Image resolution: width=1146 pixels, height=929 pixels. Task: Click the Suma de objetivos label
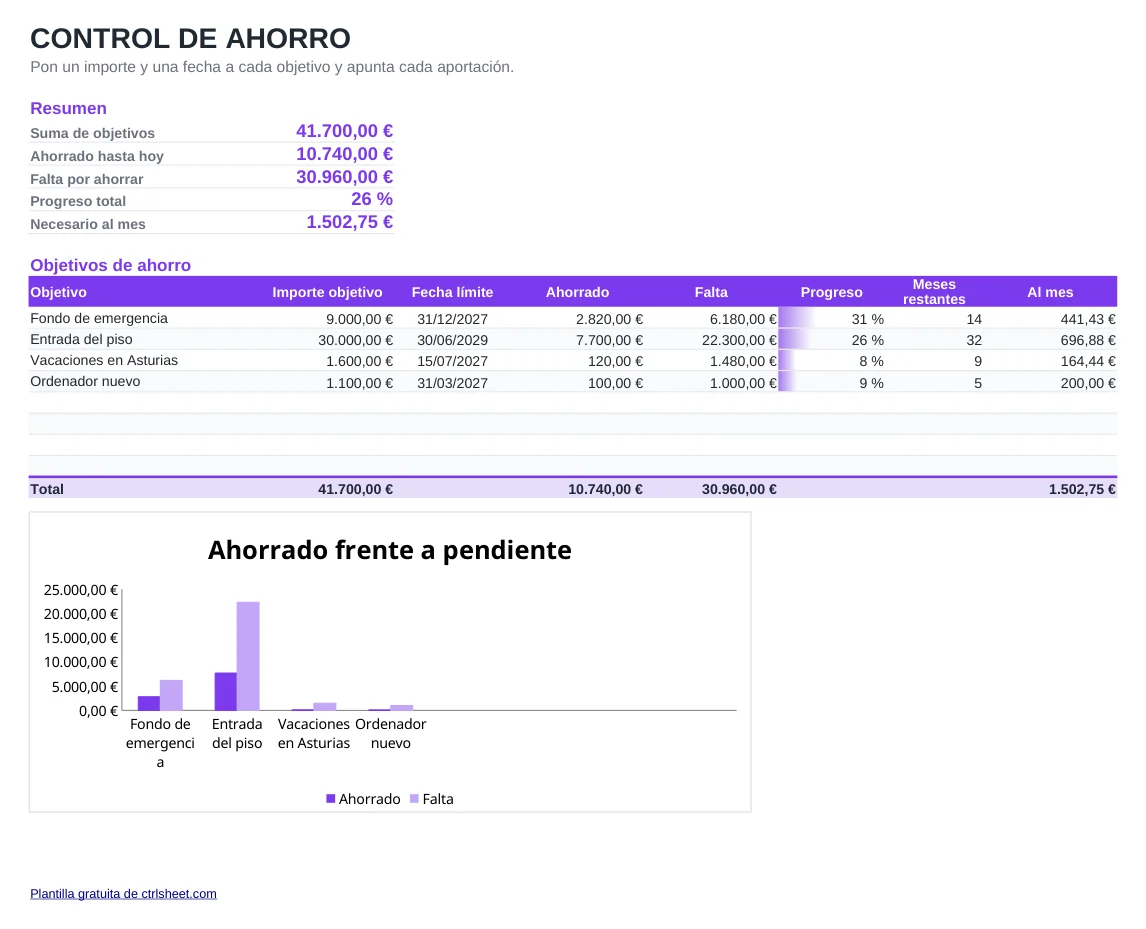tap(92, 133)
